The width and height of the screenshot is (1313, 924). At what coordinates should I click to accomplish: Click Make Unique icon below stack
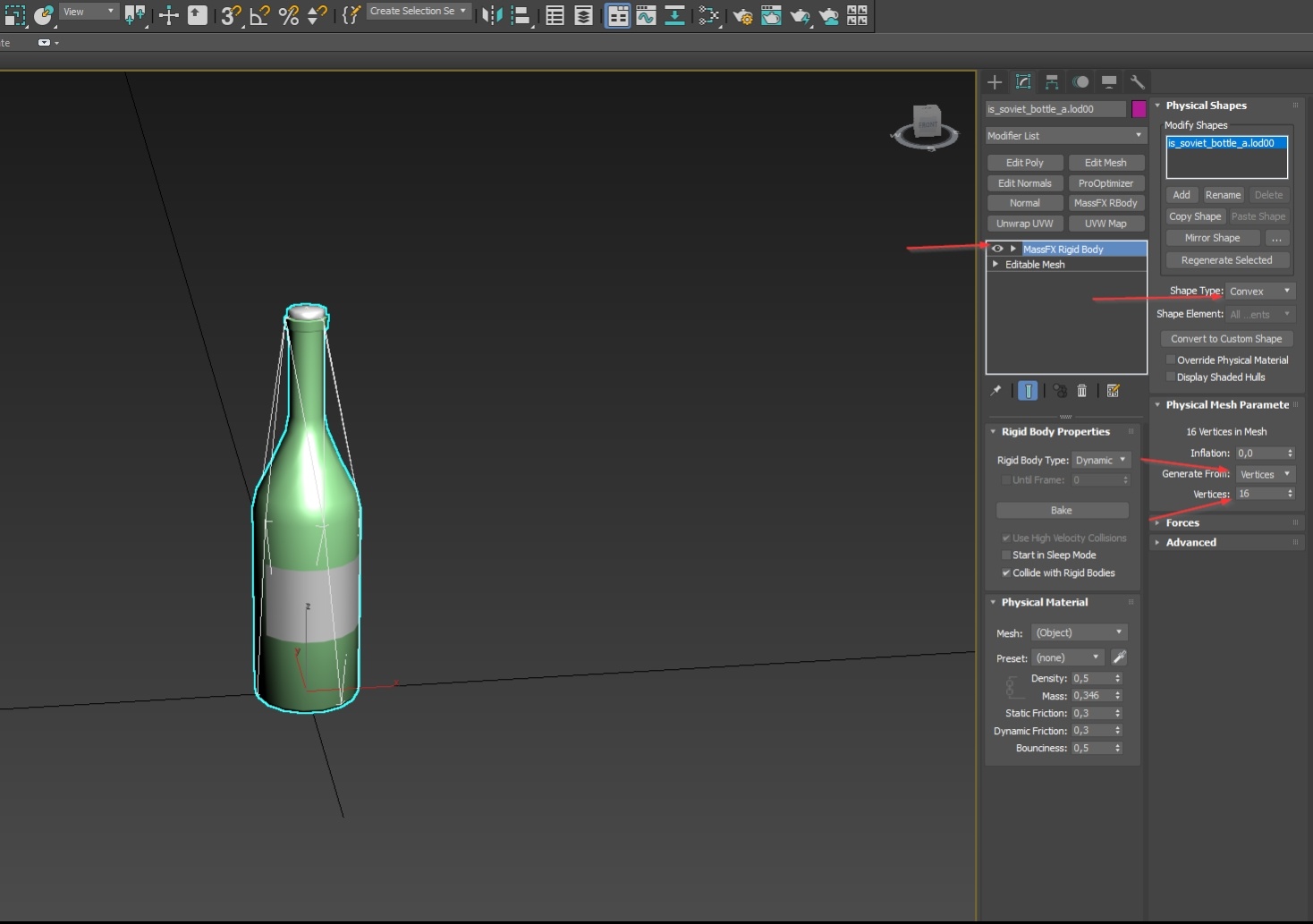point(1060,391)
